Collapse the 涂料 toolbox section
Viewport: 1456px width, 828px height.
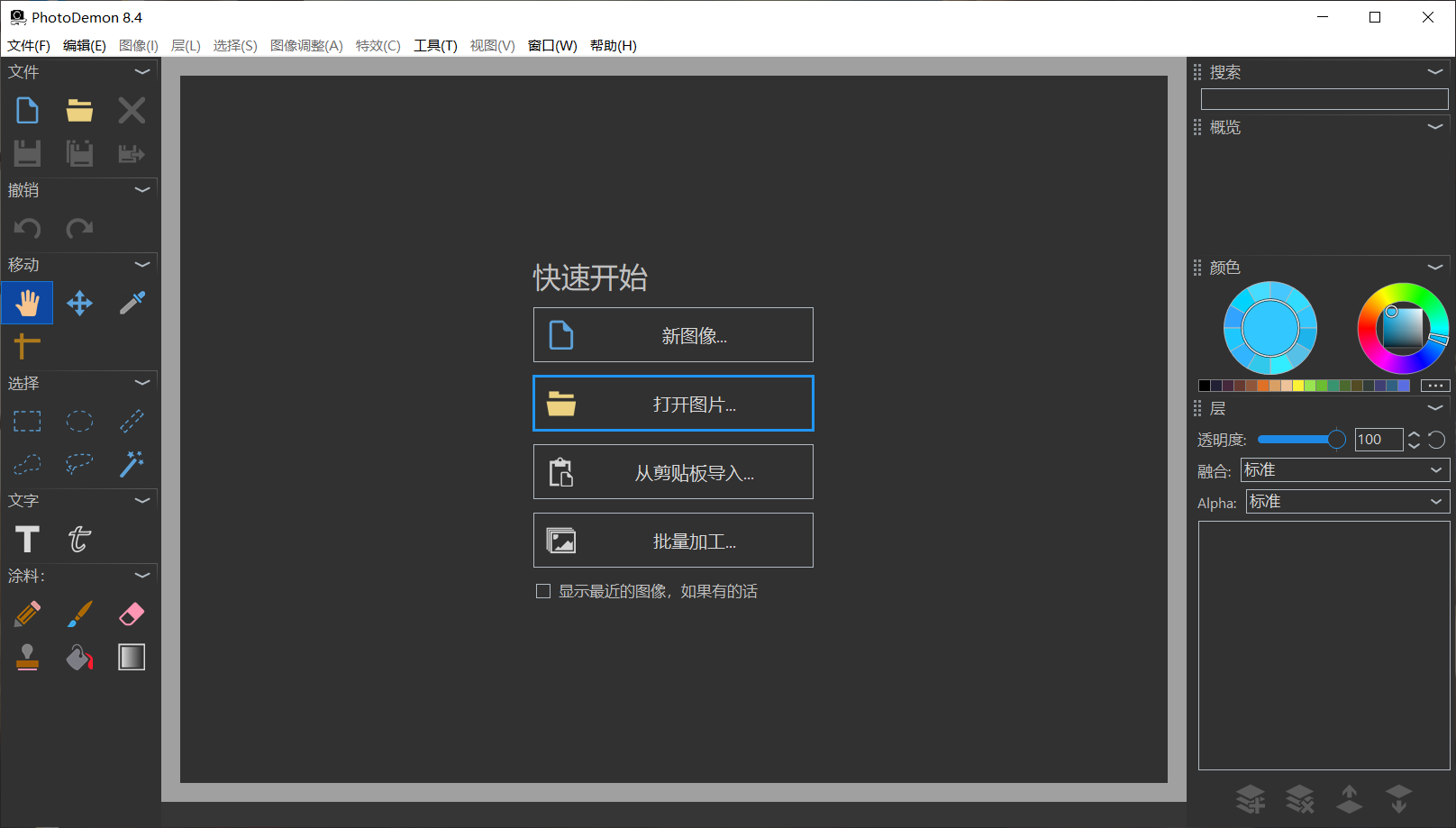pyautogui.click(x=142, y=575)
